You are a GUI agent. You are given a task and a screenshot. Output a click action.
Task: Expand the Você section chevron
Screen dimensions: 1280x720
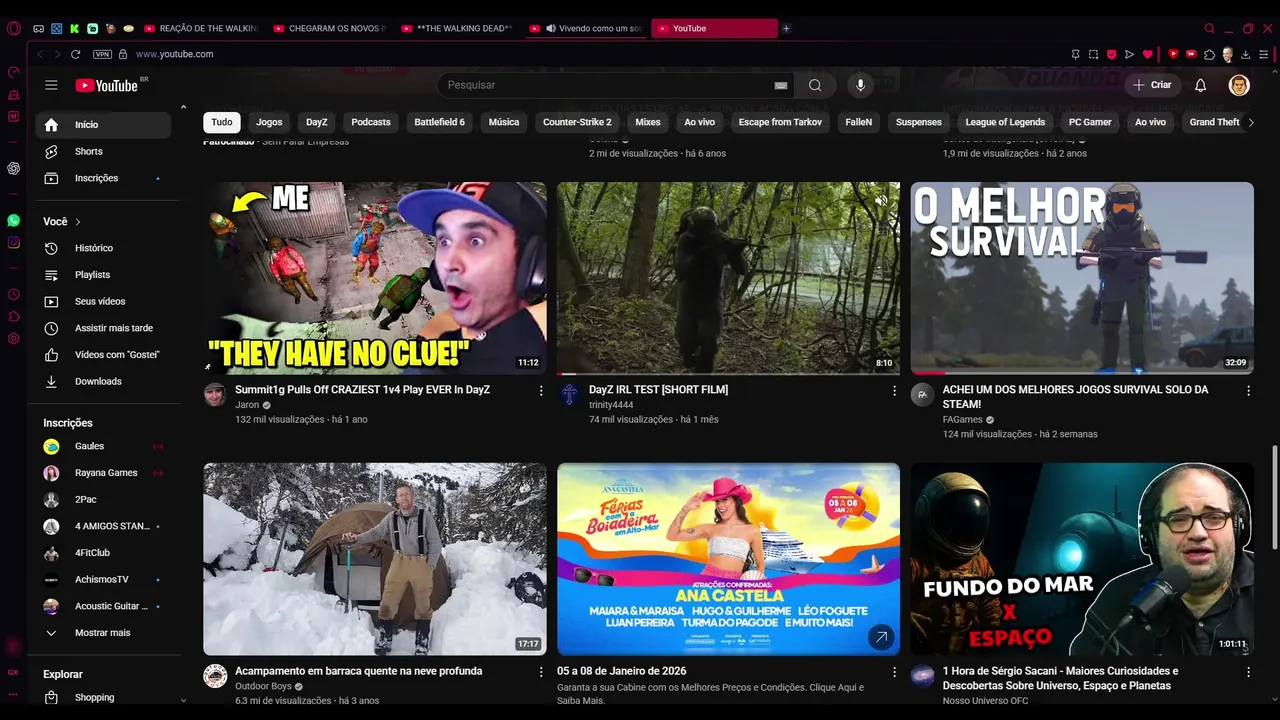coord(78,222)
